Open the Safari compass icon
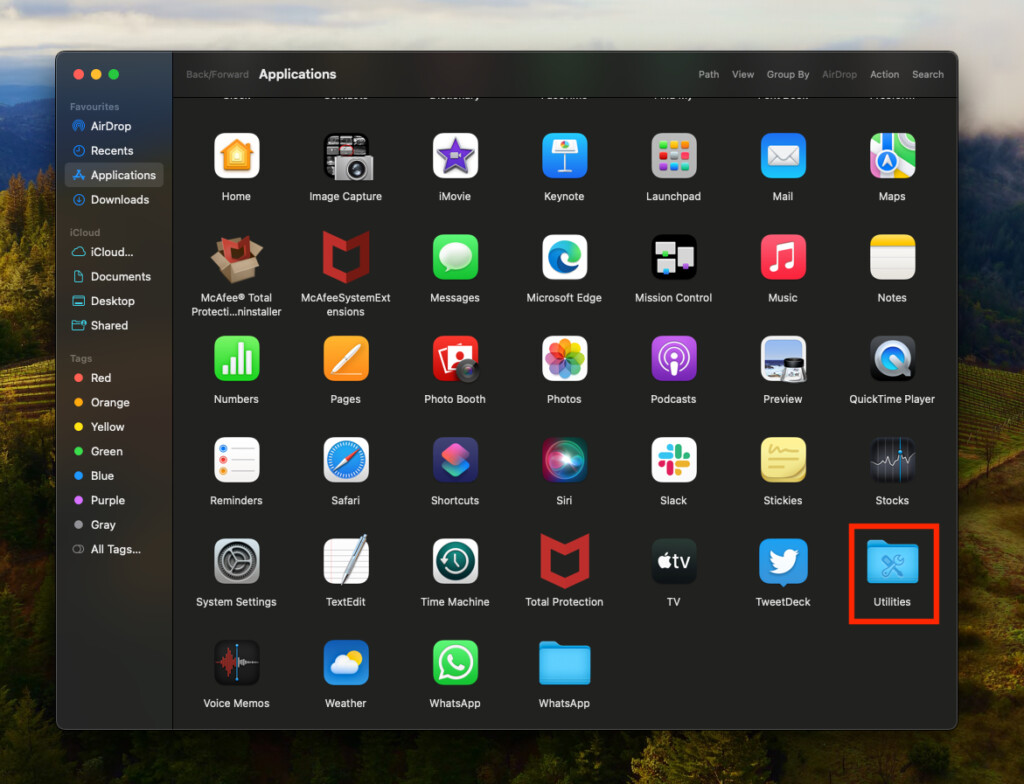 tap(345, 460)
